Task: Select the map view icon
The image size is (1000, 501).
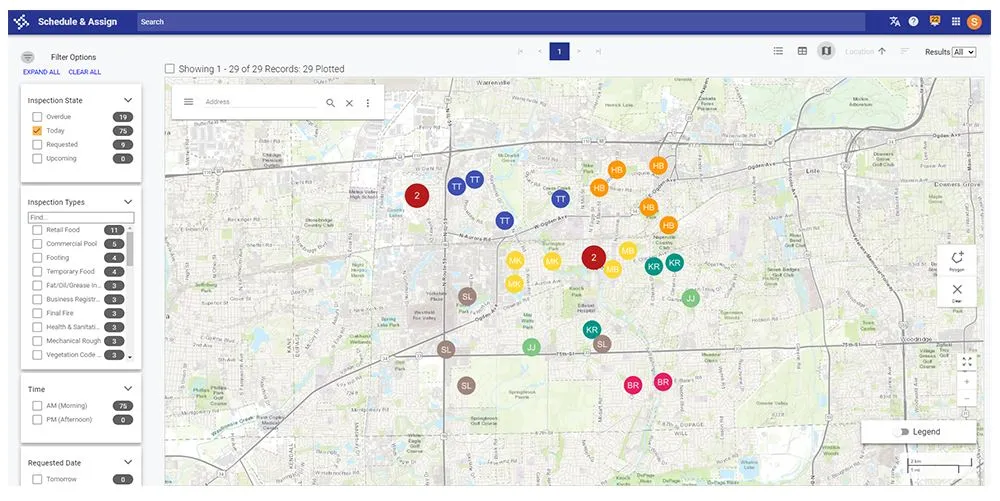Action: coord(827,51)
